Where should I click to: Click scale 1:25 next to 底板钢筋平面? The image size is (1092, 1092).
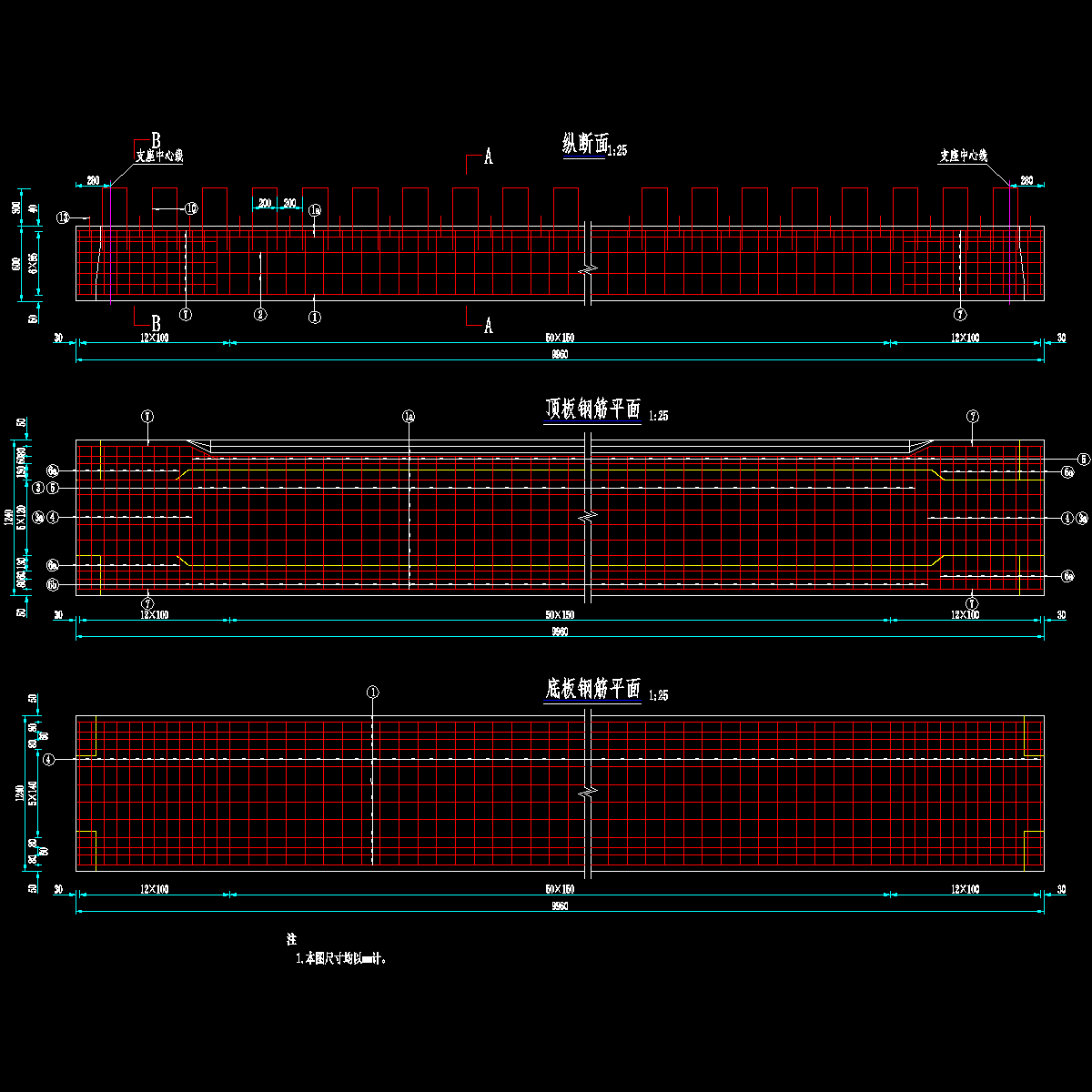tap(657, 696)
